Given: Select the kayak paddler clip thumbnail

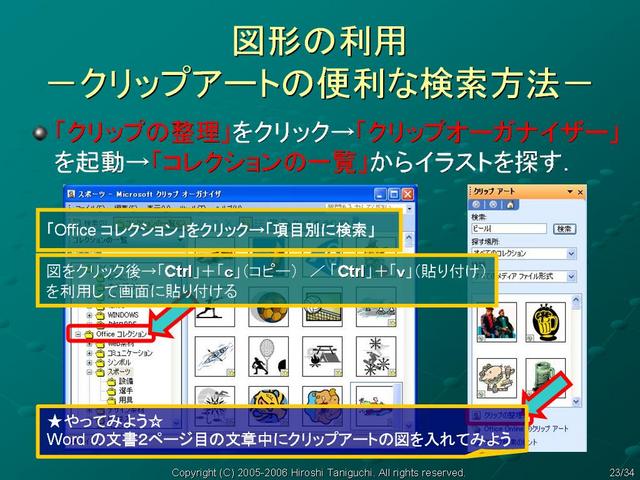Looking at the screenshot, I should point(215,356).
